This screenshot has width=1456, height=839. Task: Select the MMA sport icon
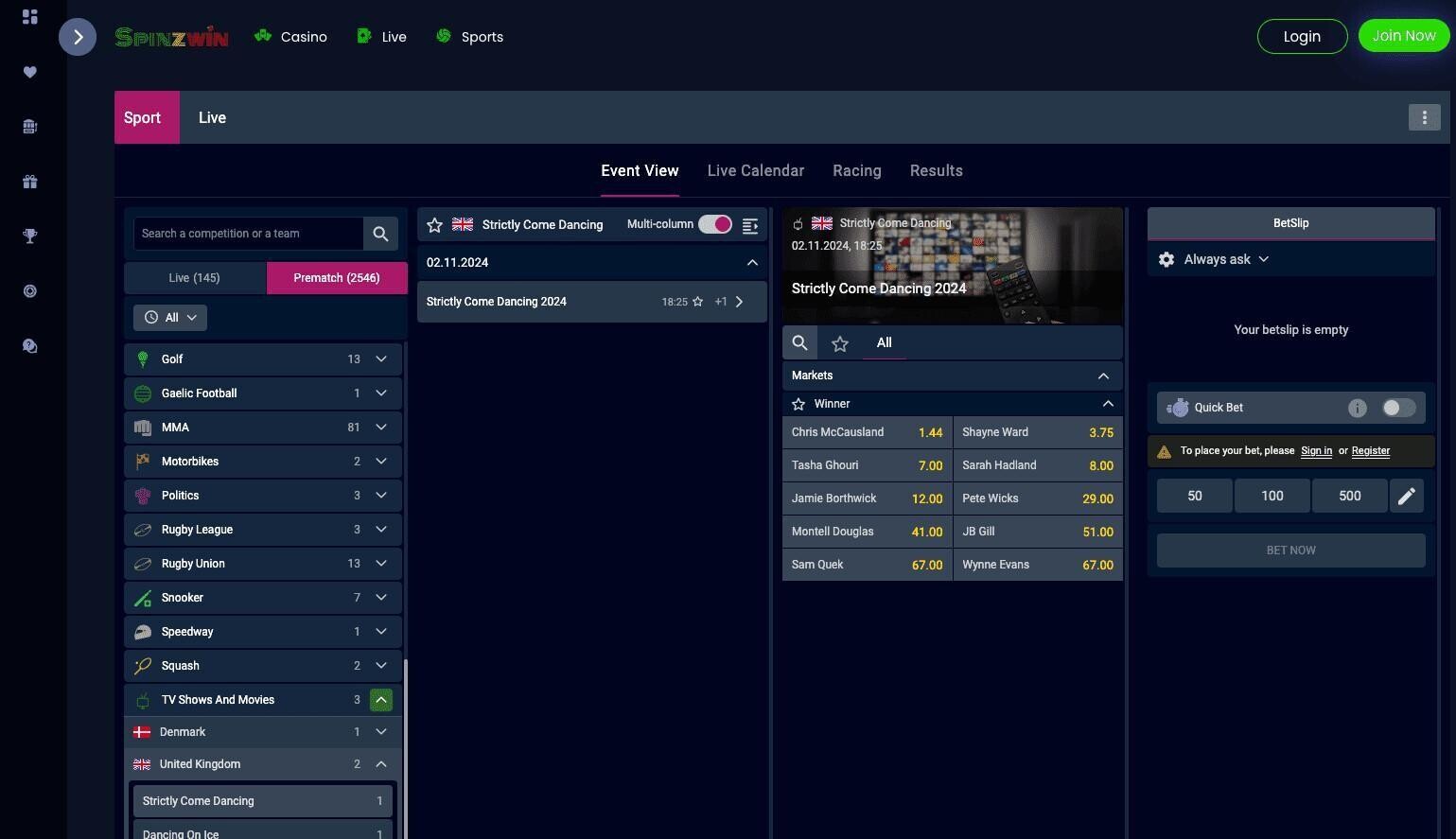coord(143,428)
